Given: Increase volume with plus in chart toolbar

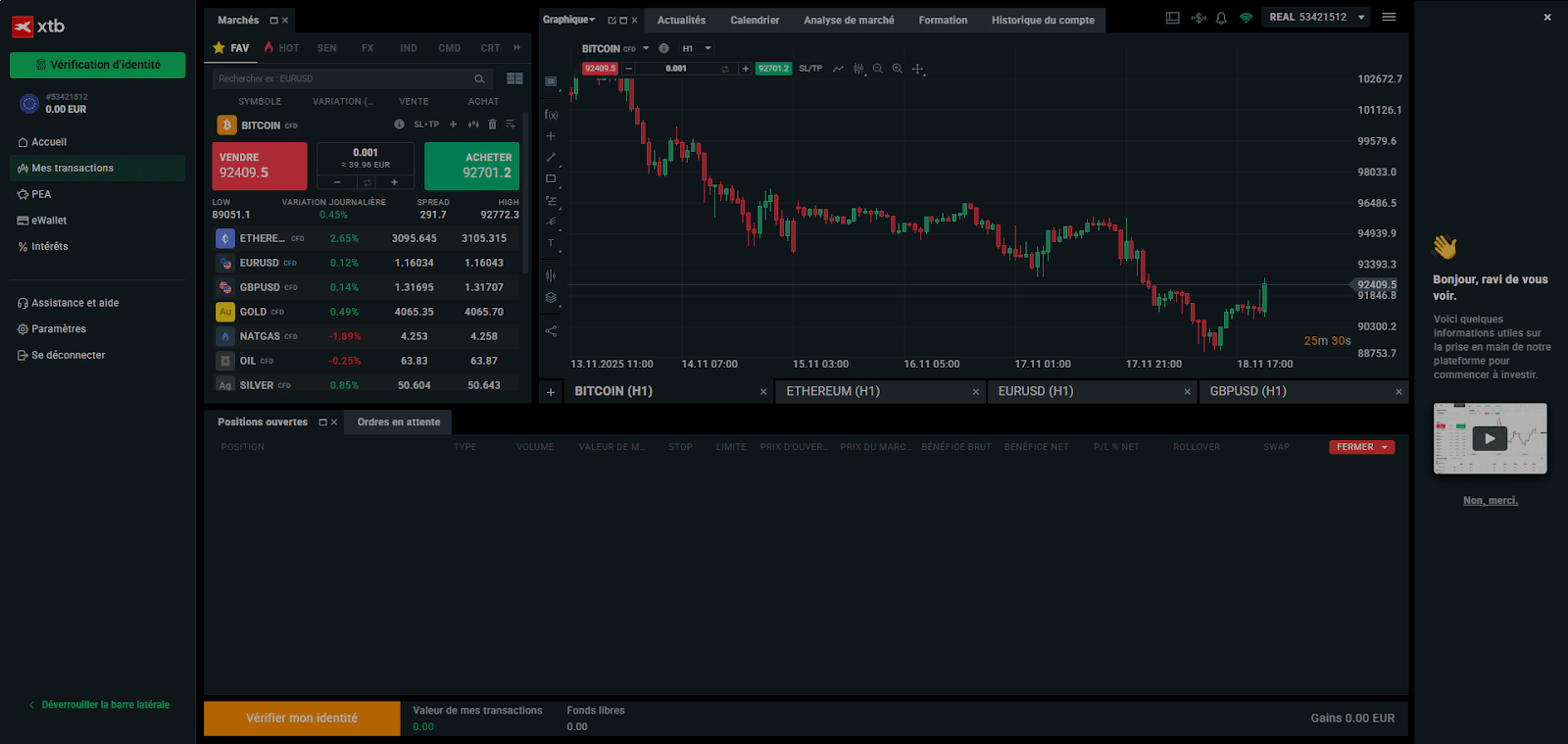Looking at the screenshot, I should [x=746, y=69].
